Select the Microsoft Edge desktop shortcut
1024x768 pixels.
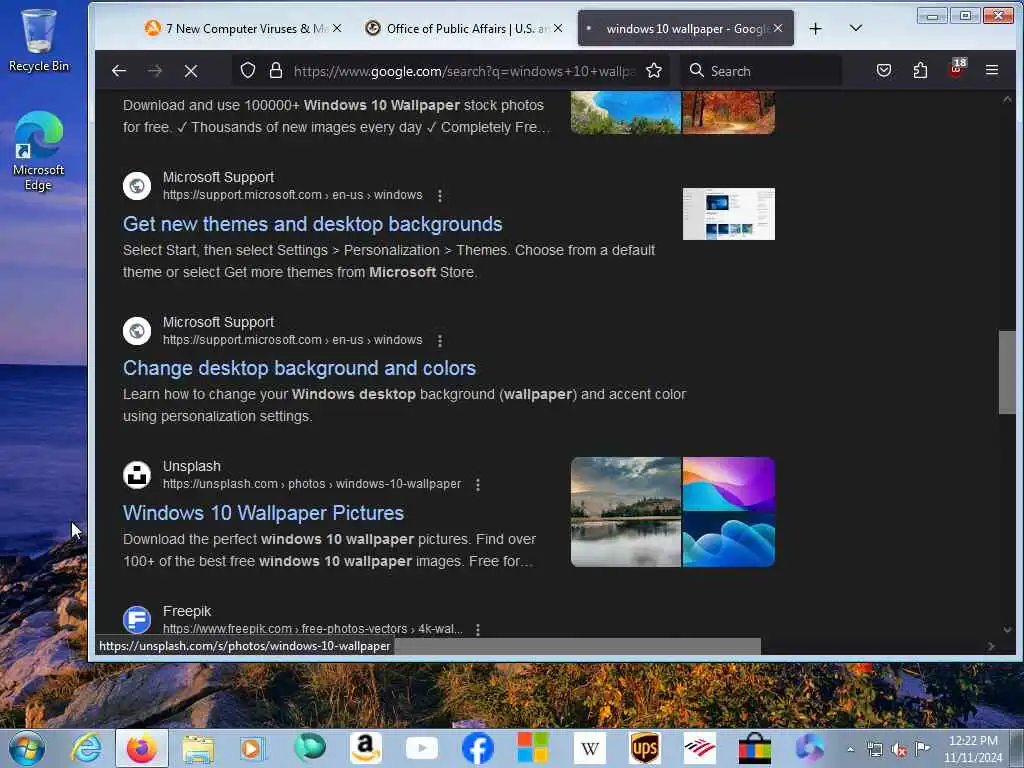(39, 152)
